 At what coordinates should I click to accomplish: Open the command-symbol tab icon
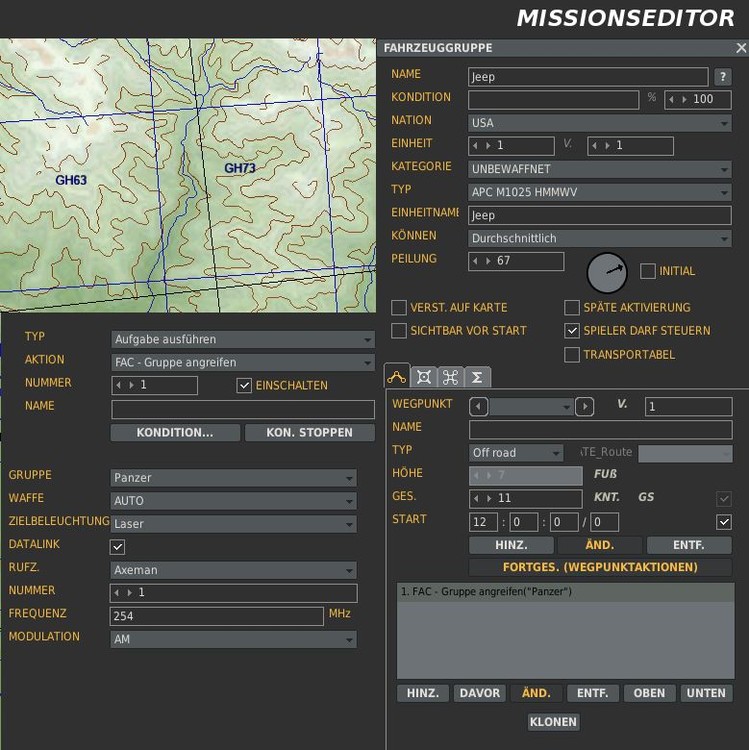point(450,377)
